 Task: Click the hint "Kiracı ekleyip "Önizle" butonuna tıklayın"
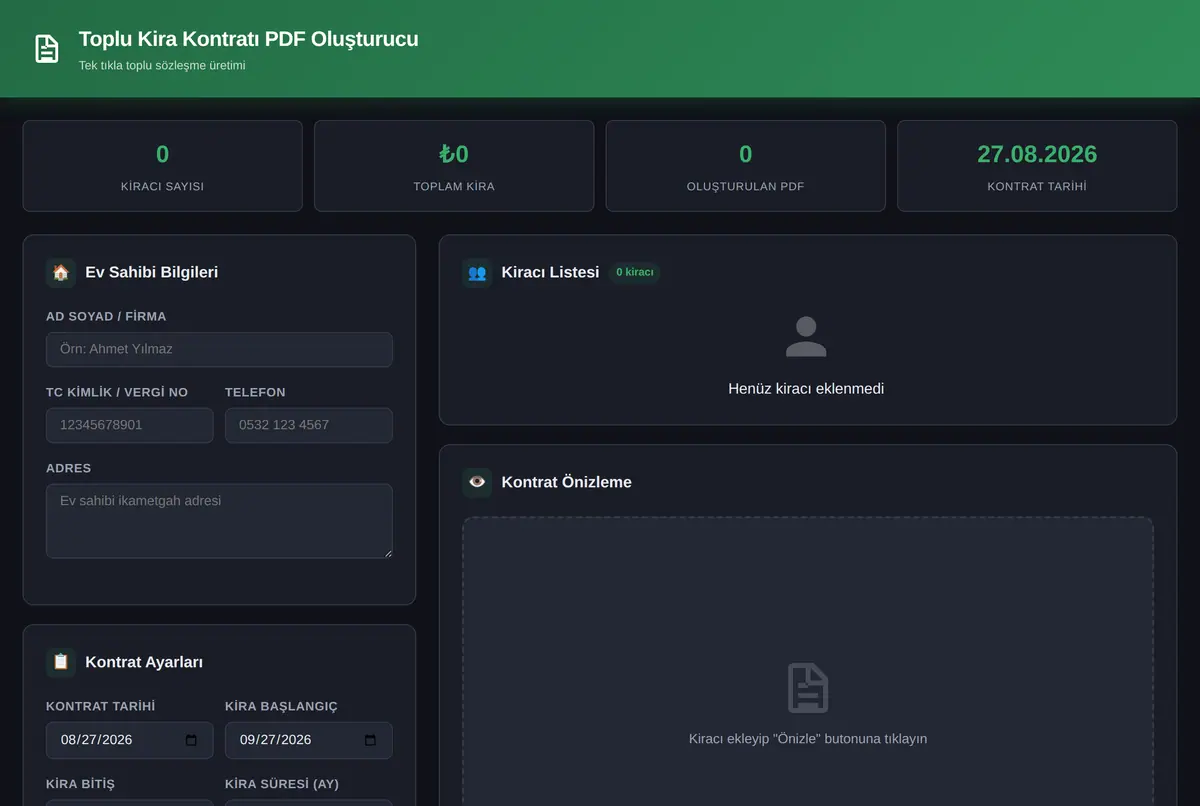[x=808, y=739]
